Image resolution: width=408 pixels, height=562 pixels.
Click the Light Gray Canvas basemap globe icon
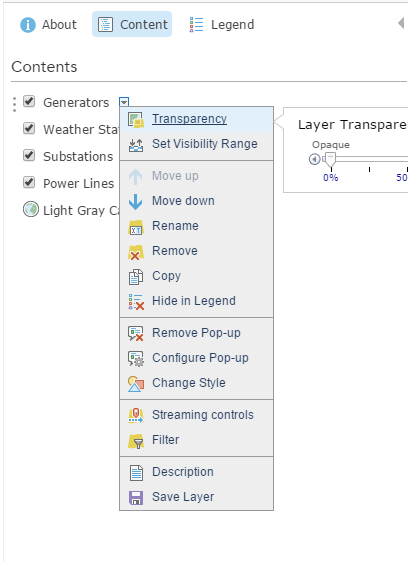point(31,209)
